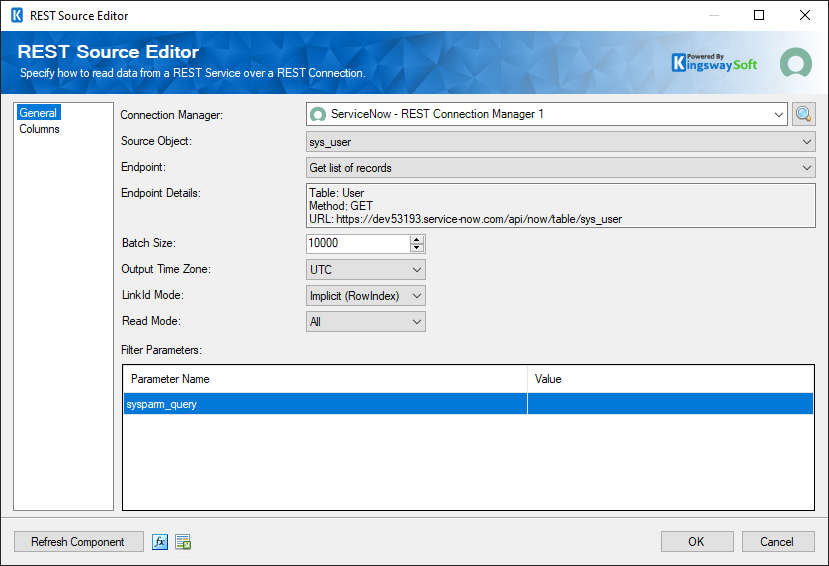This screenshot has height=566, width=829.
Task: Open the connection manager lookup magnifier icon
Action: (x=803, y=114)
